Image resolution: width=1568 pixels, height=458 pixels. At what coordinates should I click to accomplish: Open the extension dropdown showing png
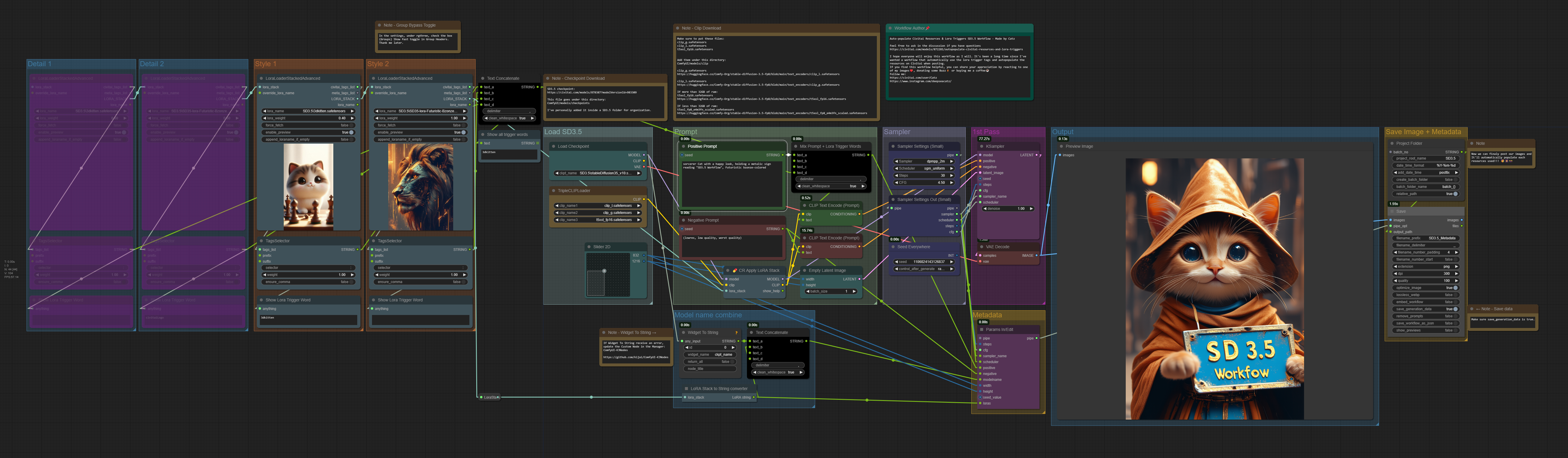pos(1427,266)
